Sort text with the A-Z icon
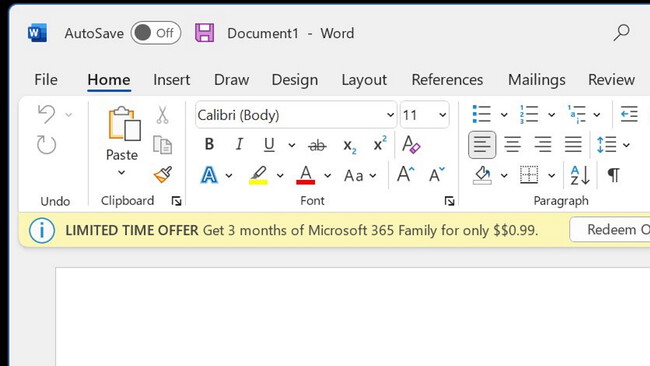650x366 pixels. click(580, 175)
